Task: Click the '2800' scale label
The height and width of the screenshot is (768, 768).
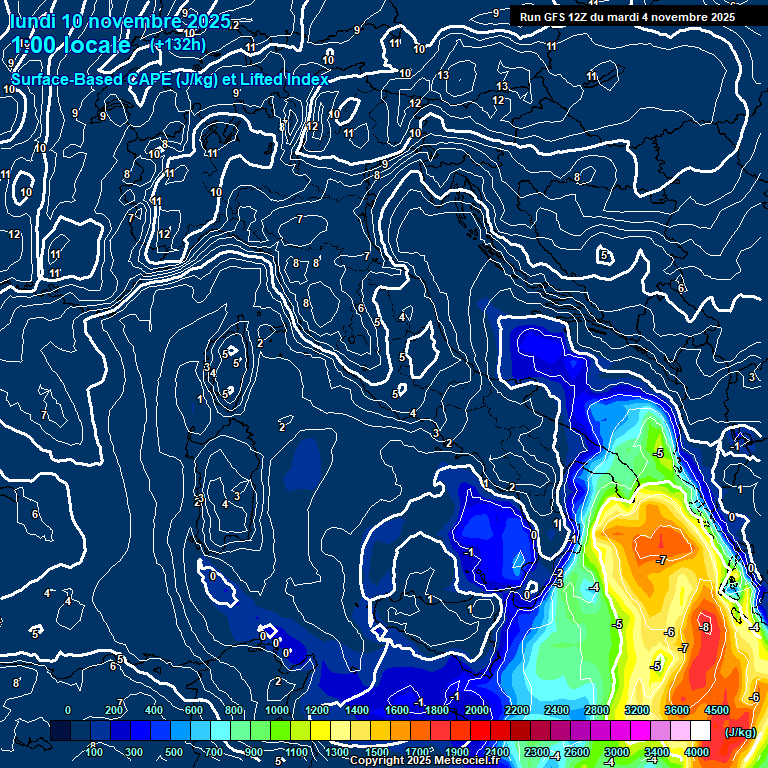Action: tap(597, 710)
